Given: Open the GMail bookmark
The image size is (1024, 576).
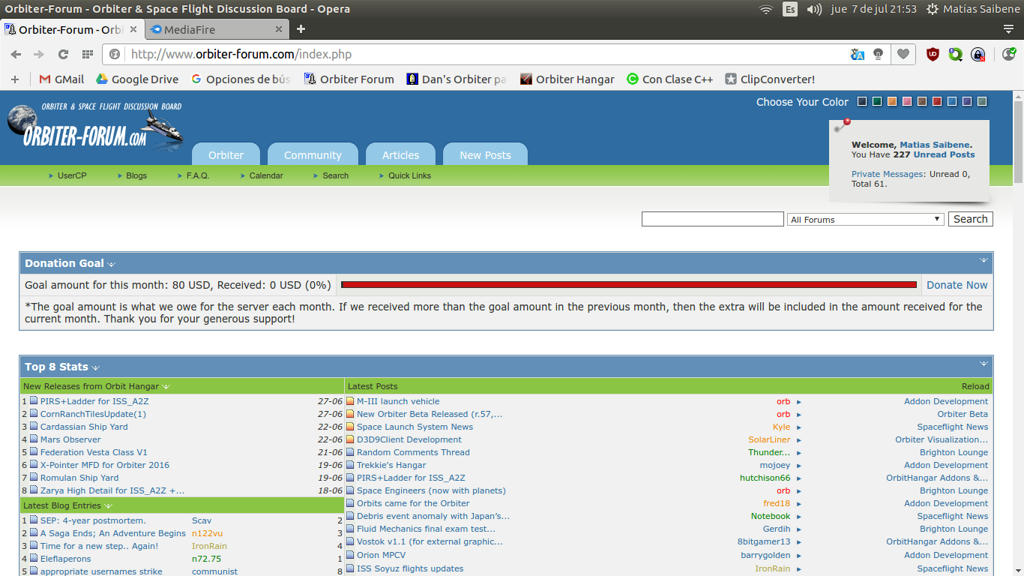Looking at the screenshot, I should (61, 79).
